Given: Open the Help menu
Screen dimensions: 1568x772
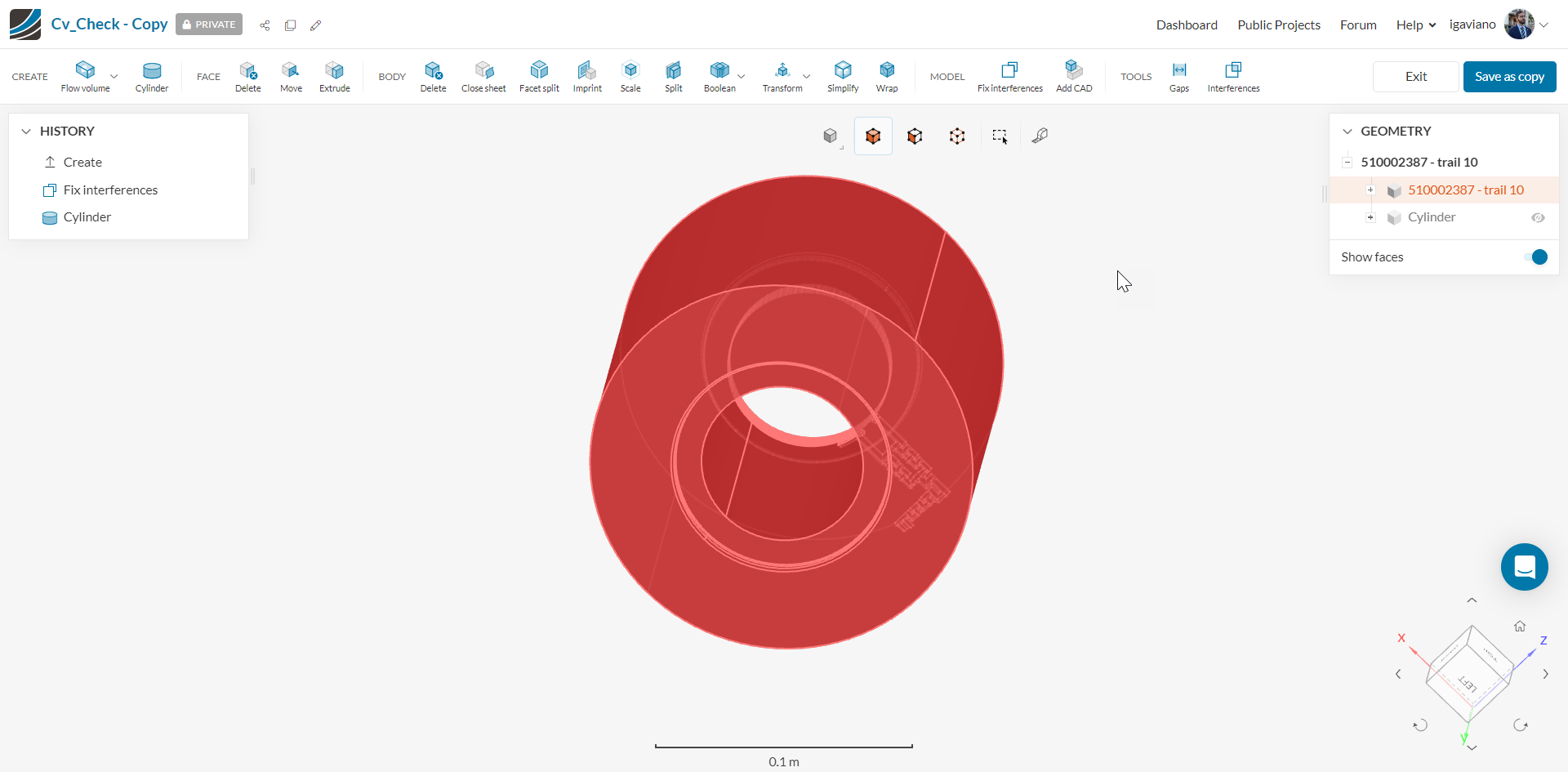Looking at the screenshot, I should coord(1414,25).
